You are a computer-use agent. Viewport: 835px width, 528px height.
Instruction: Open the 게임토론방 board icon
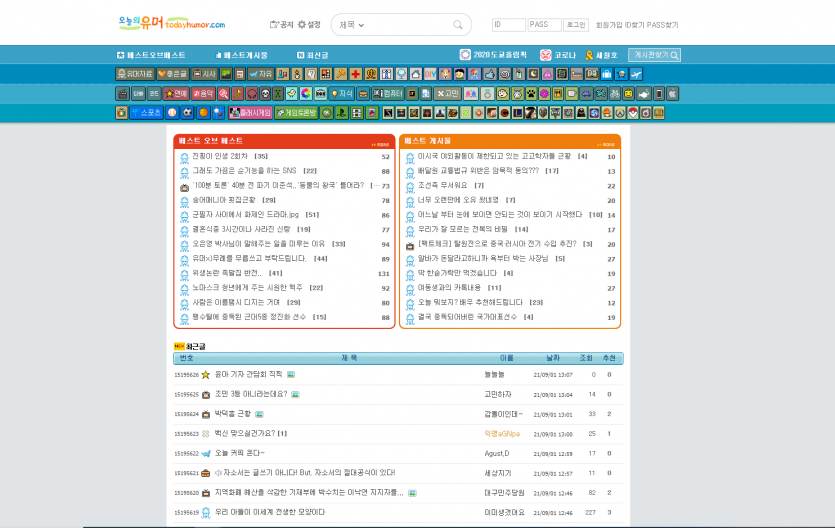(x=296, y=113)
